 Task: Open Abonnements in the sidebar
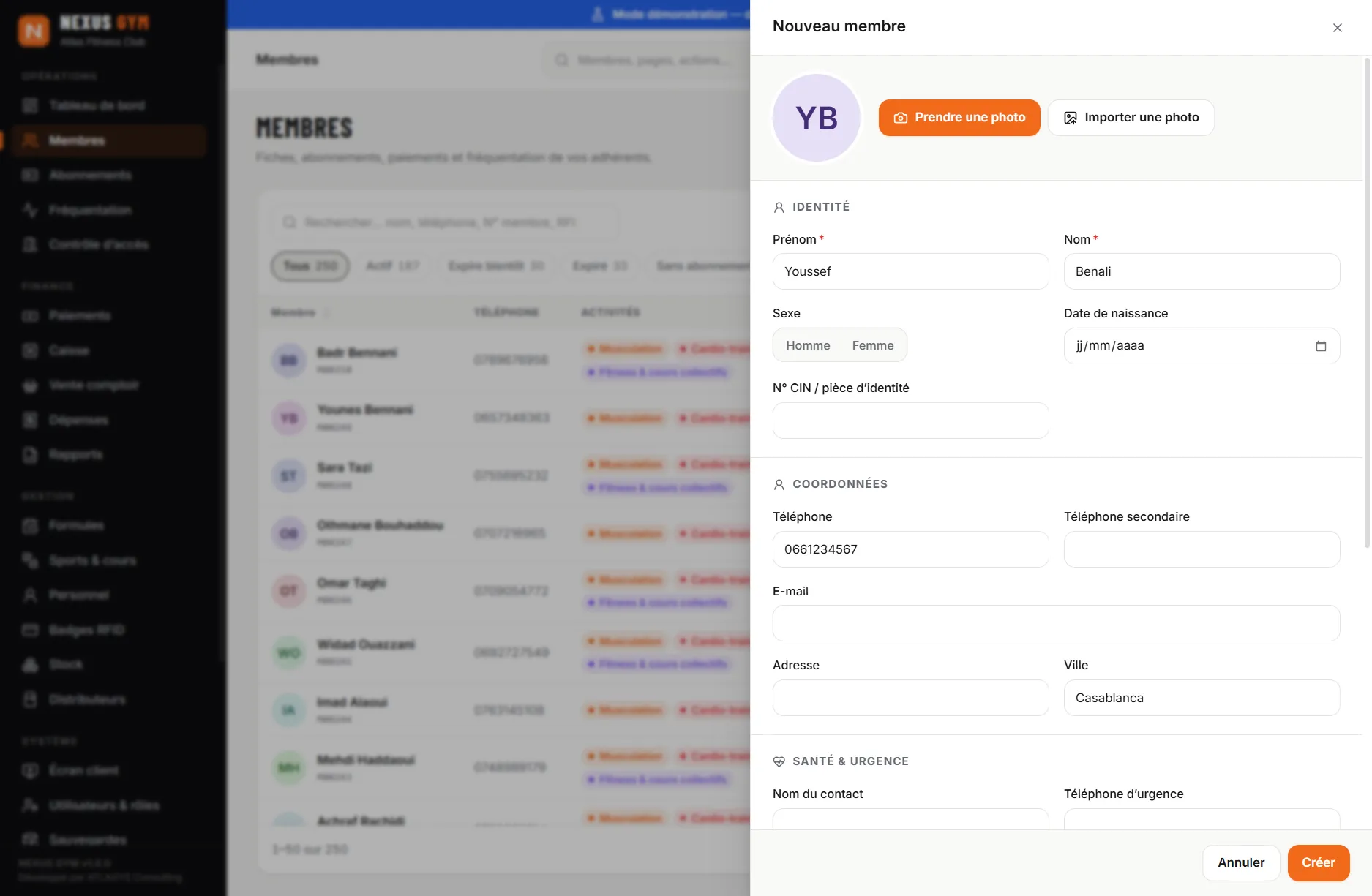click(110, 176)
